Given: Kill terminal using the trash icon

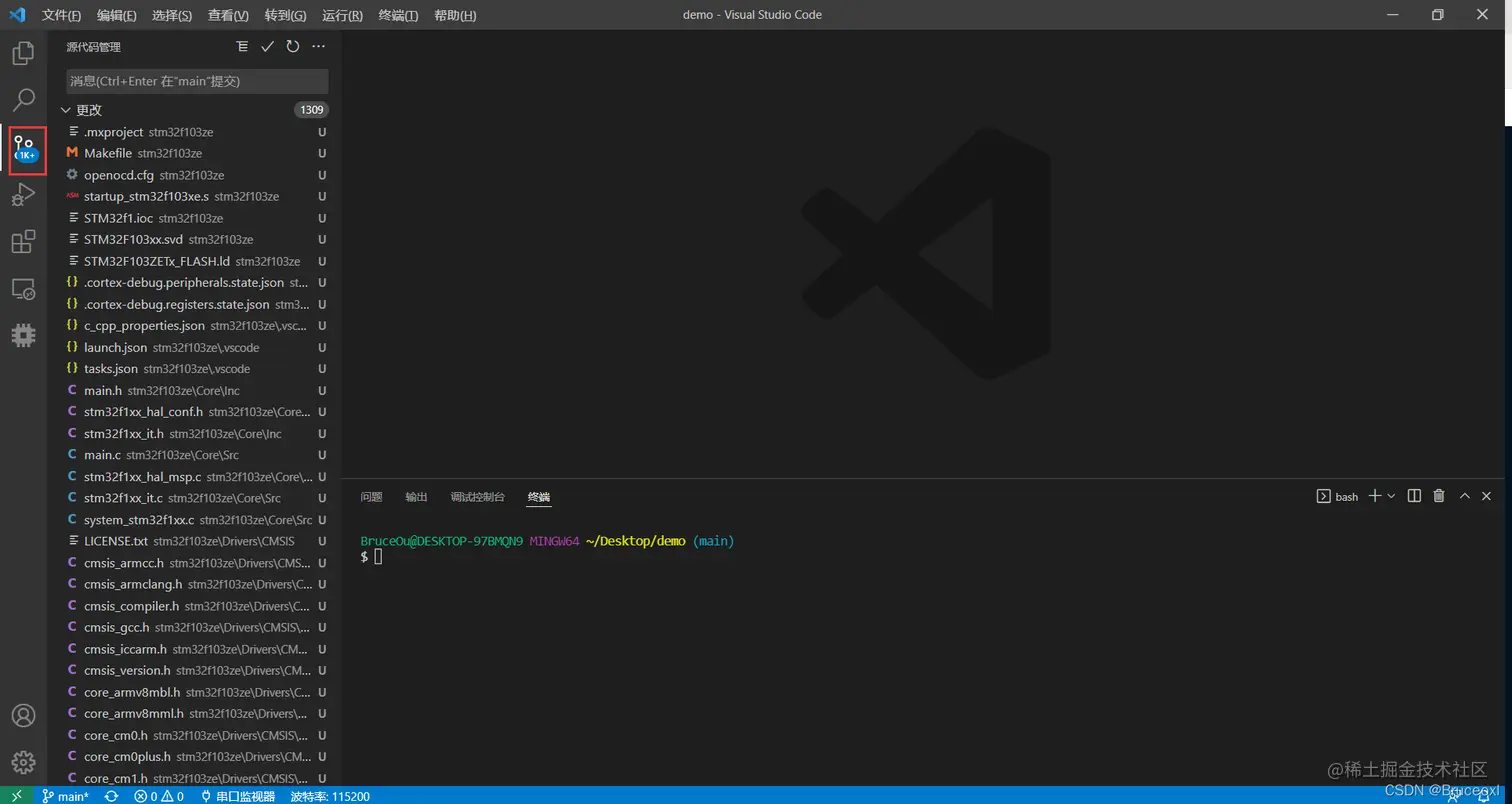Looking at the screenshot, I should pos(1439,496).
